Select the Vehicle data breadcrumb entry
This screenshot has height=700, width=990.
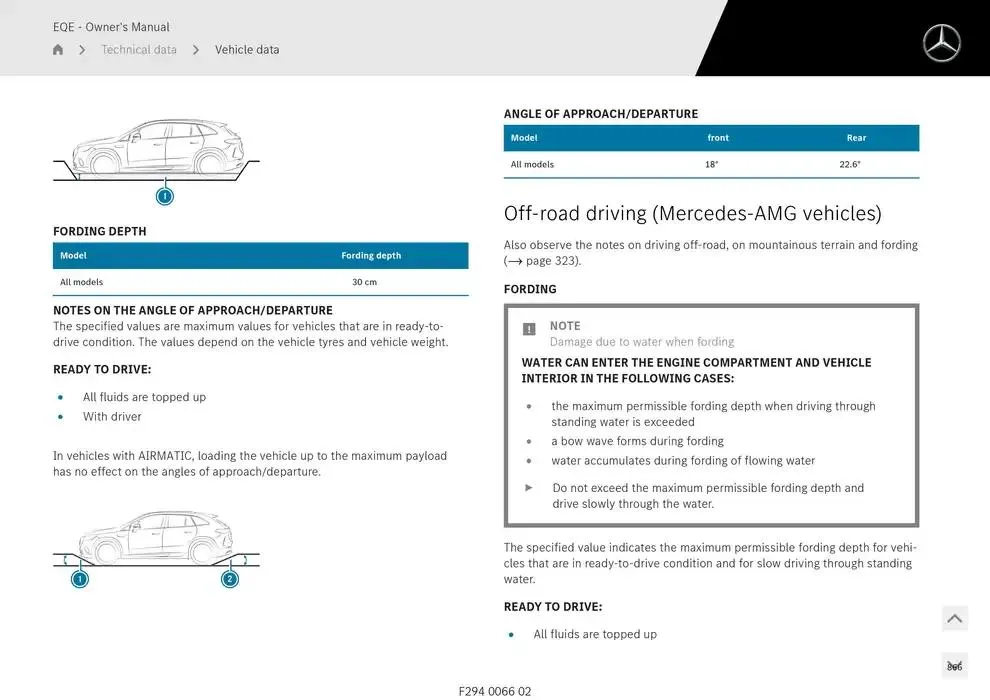pos(247,49)
